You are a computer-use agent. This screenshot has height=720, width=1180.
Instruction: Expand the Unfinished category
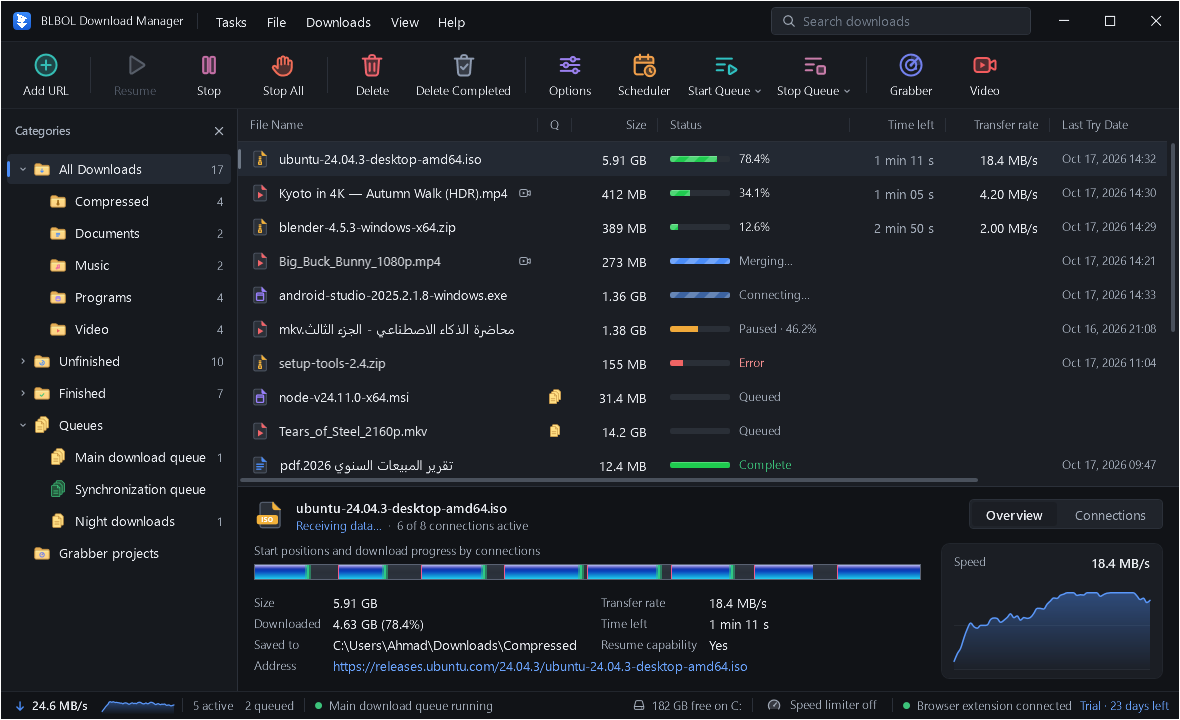click(23, 361)
